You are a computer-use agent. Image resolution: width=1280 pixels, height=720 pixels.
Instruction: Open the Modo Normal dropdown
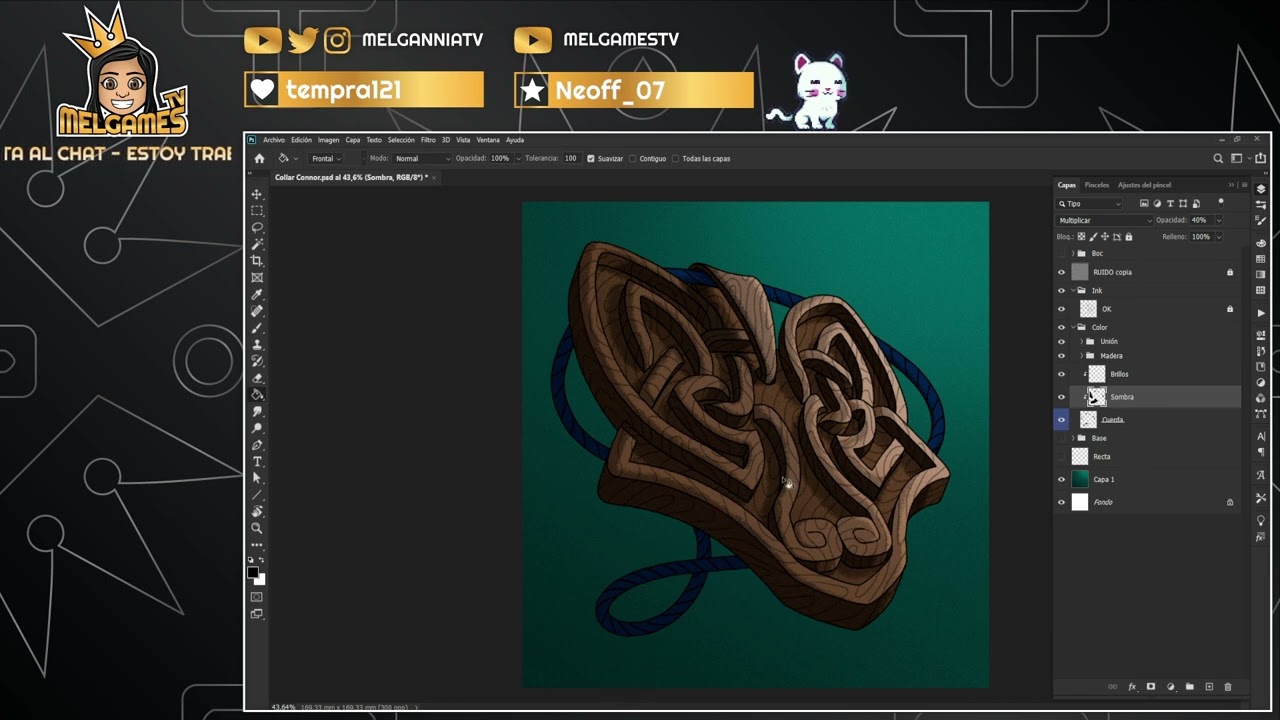[x=421, y=158]
